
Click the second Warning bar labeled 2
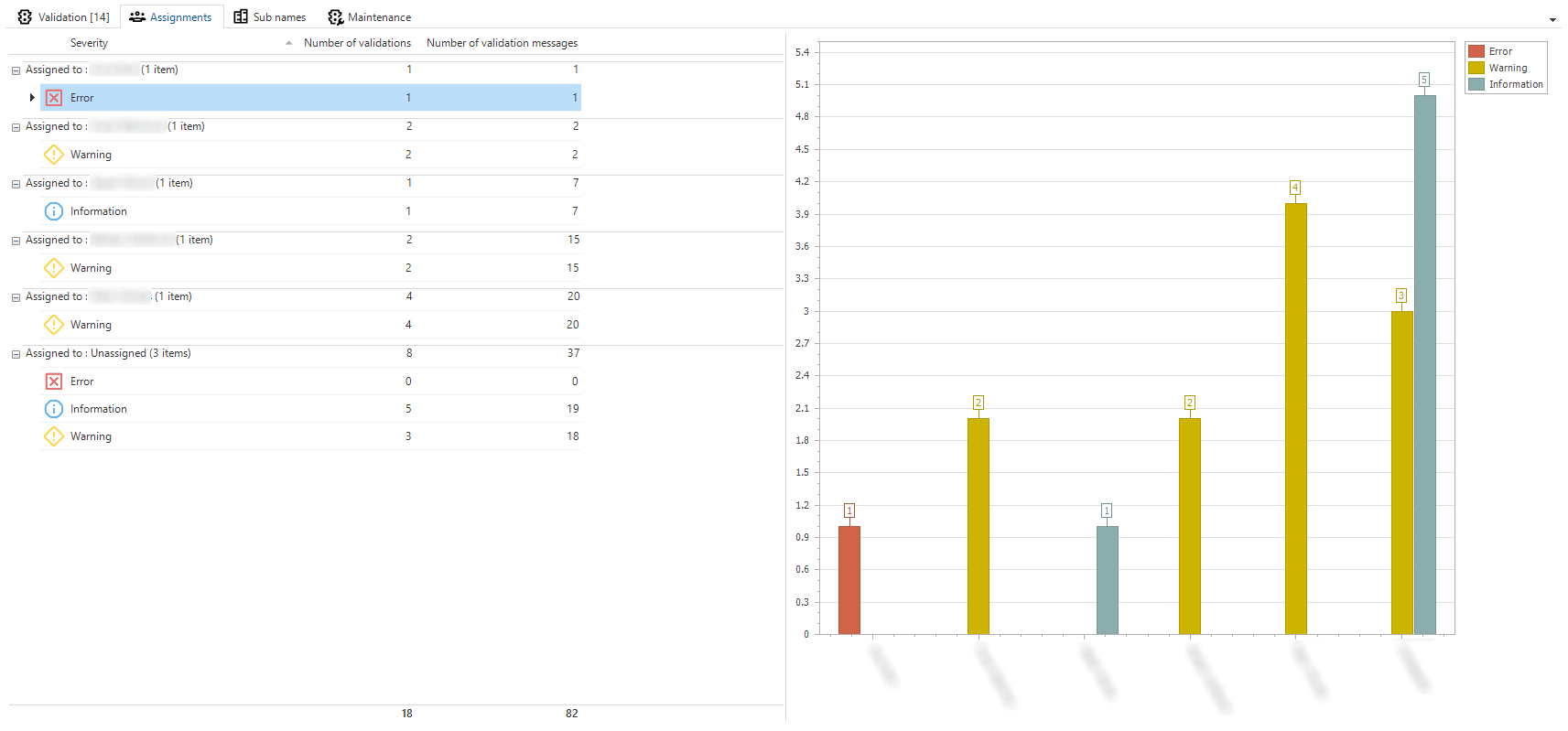[x=1189, y=526]
